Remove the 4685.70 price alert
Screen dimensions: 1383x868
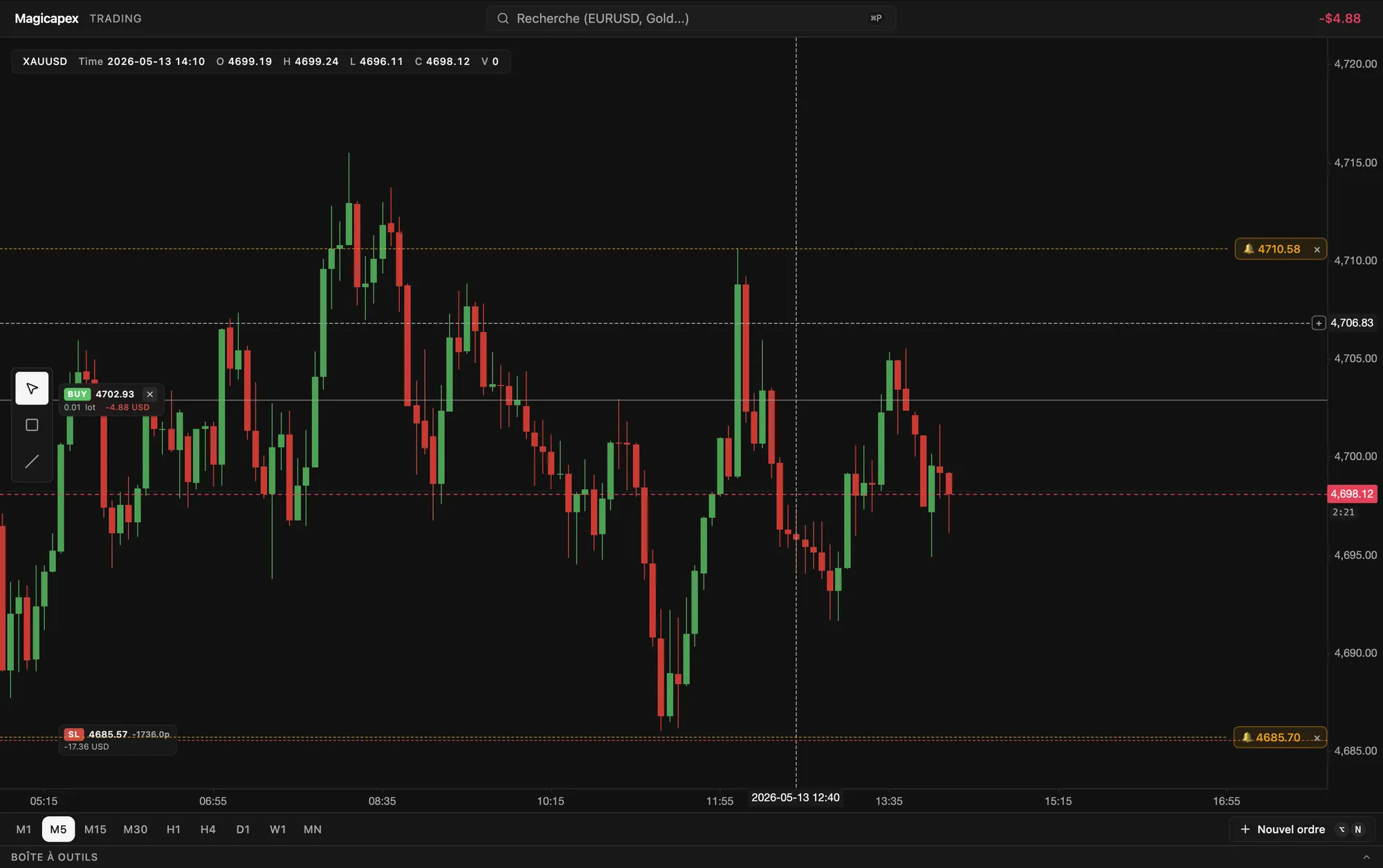click(1317, 738)
